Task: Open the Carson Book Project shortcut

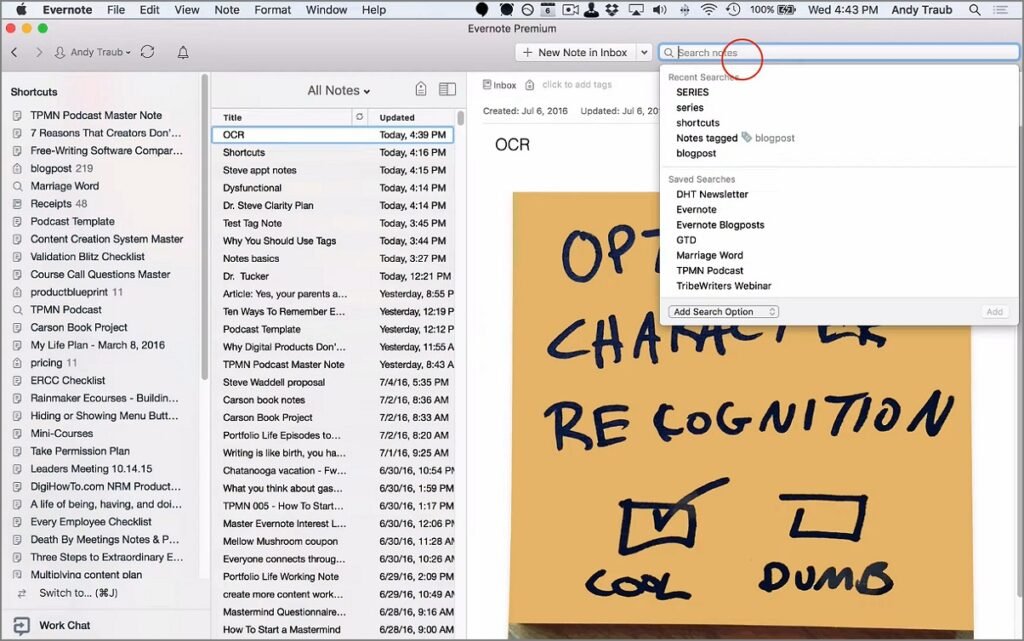Action: (x=79, y=328)
